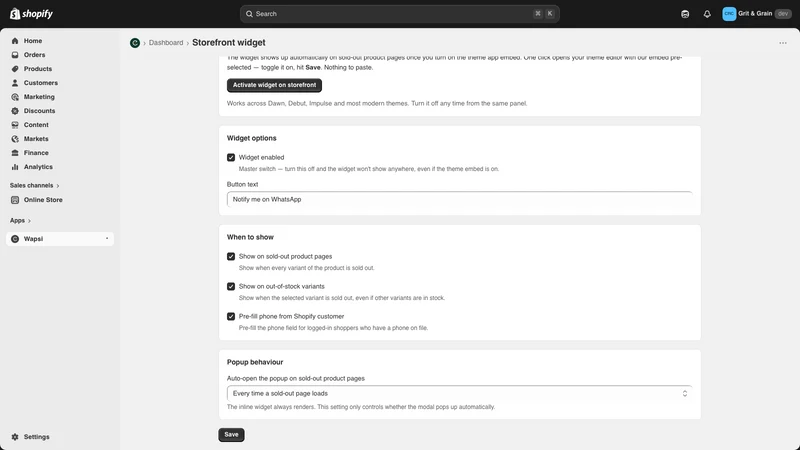Go back to Dashboard breadcrumb
The width and height of the screenshot is (800, 450).
click(x=166, y=43)
